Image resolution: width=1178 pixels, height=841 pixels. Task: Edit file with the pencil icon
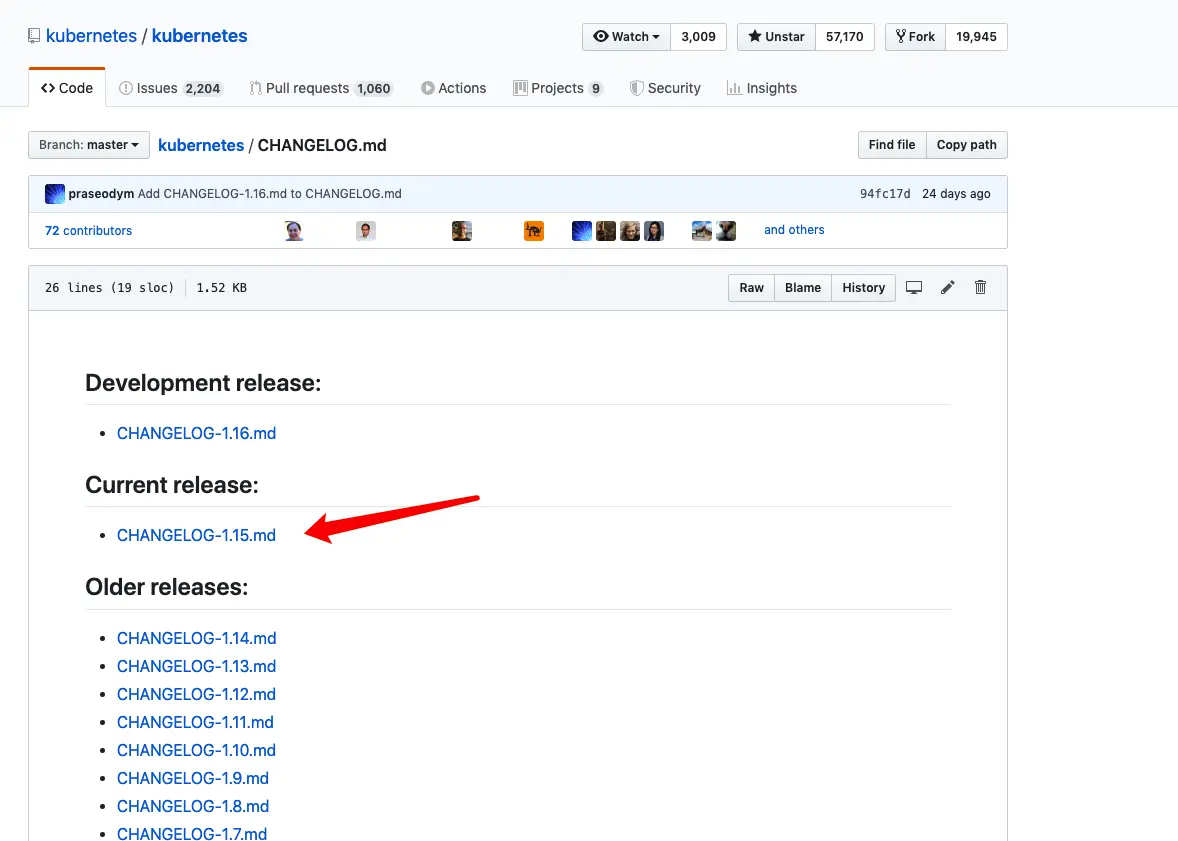(947, 287)
